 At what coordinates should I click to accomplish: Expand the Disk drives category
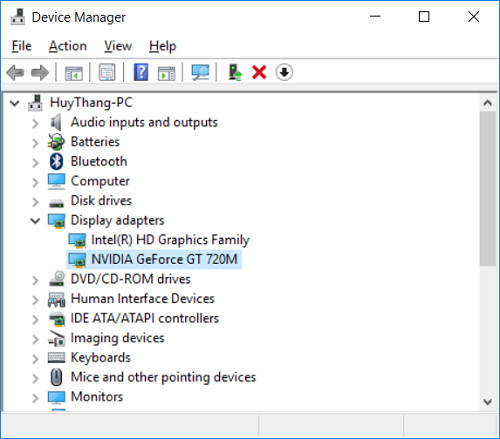tap(35, 202)
